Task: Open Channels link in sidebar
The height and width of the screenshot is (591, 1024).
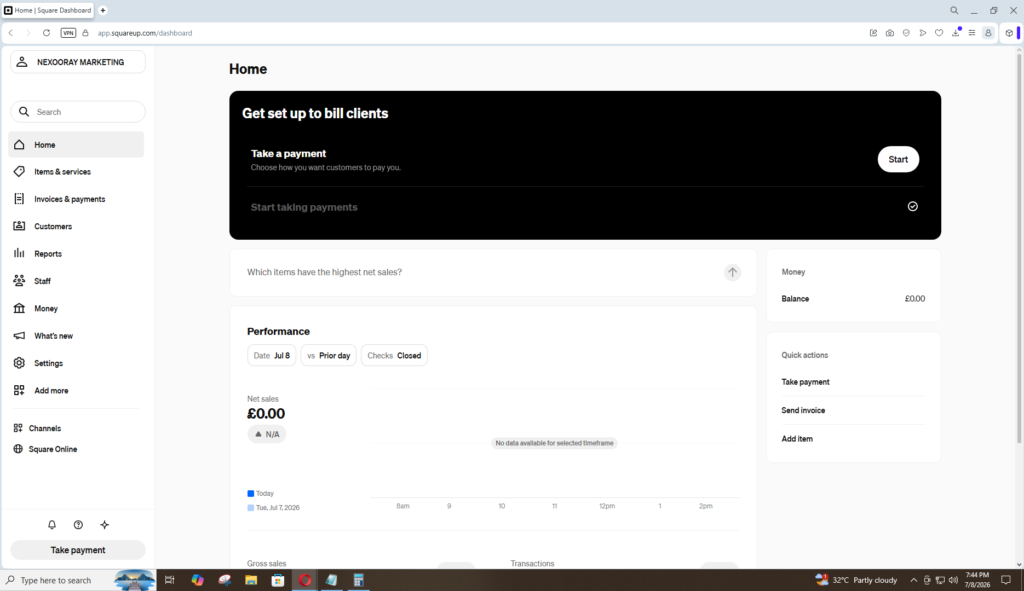Action: click(x=44, y=428)
